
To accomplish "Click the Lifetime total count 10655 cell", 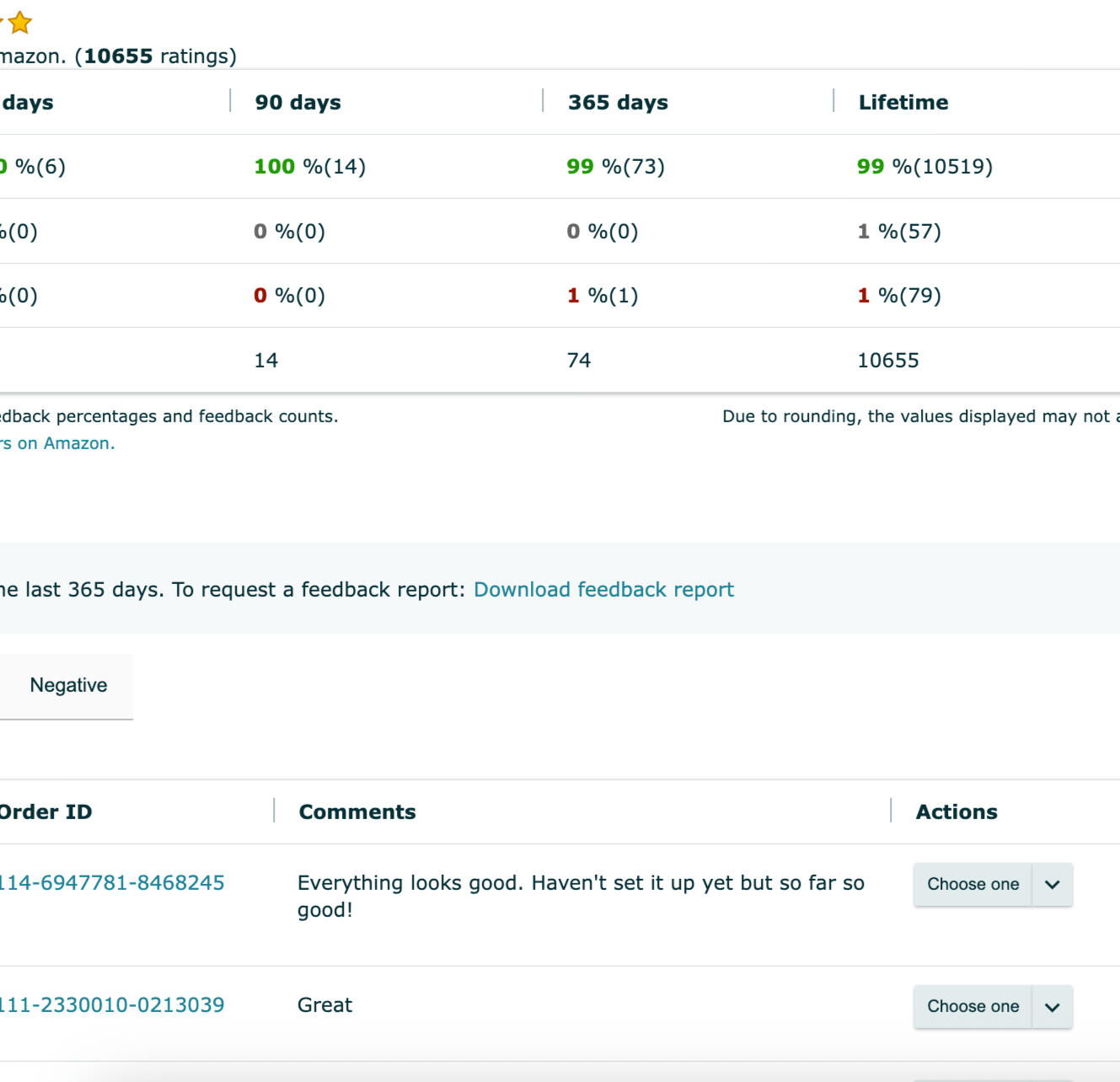I will coord(888,361).
